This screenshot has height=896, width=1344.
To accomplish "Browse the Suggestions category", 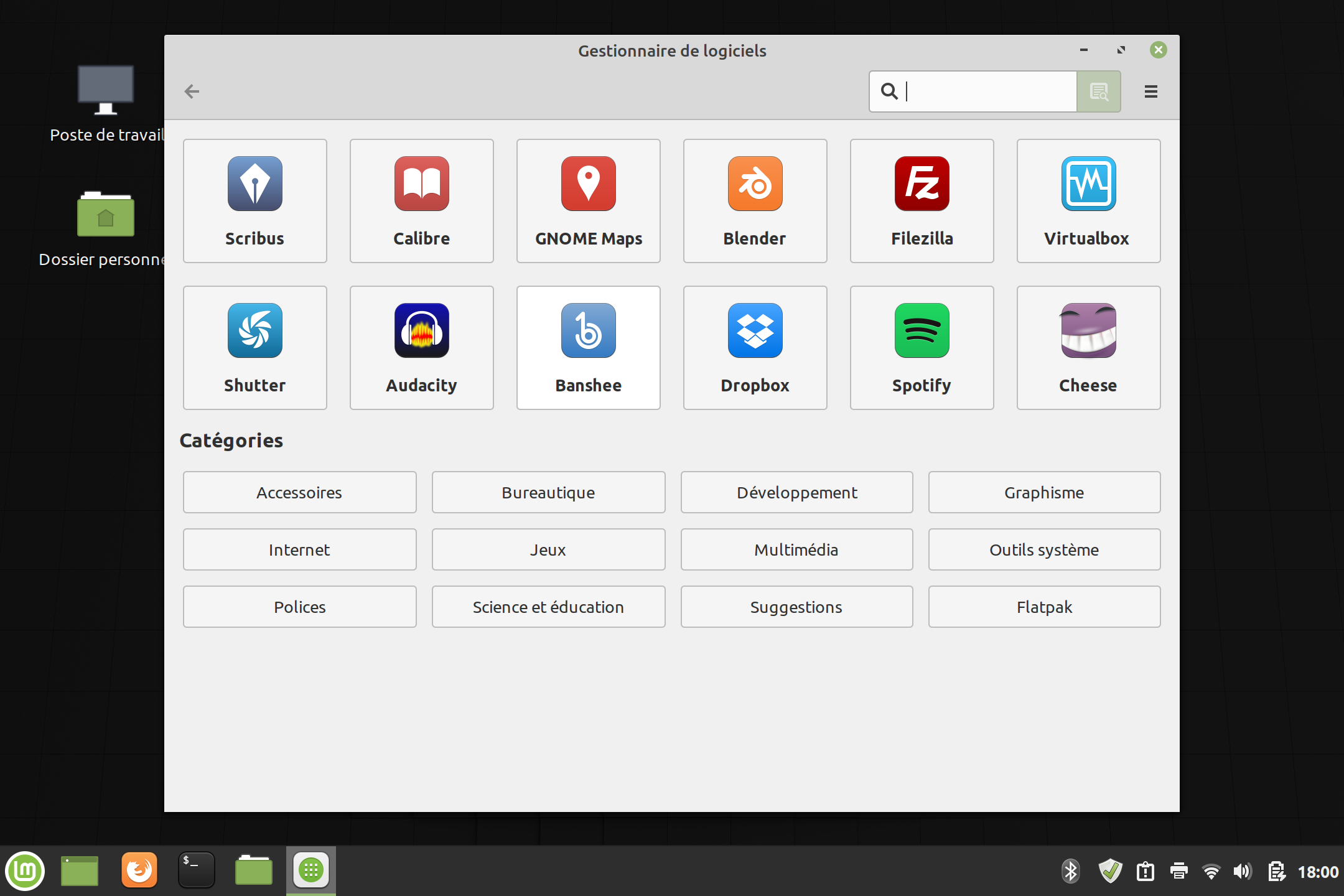I will 796,607.
